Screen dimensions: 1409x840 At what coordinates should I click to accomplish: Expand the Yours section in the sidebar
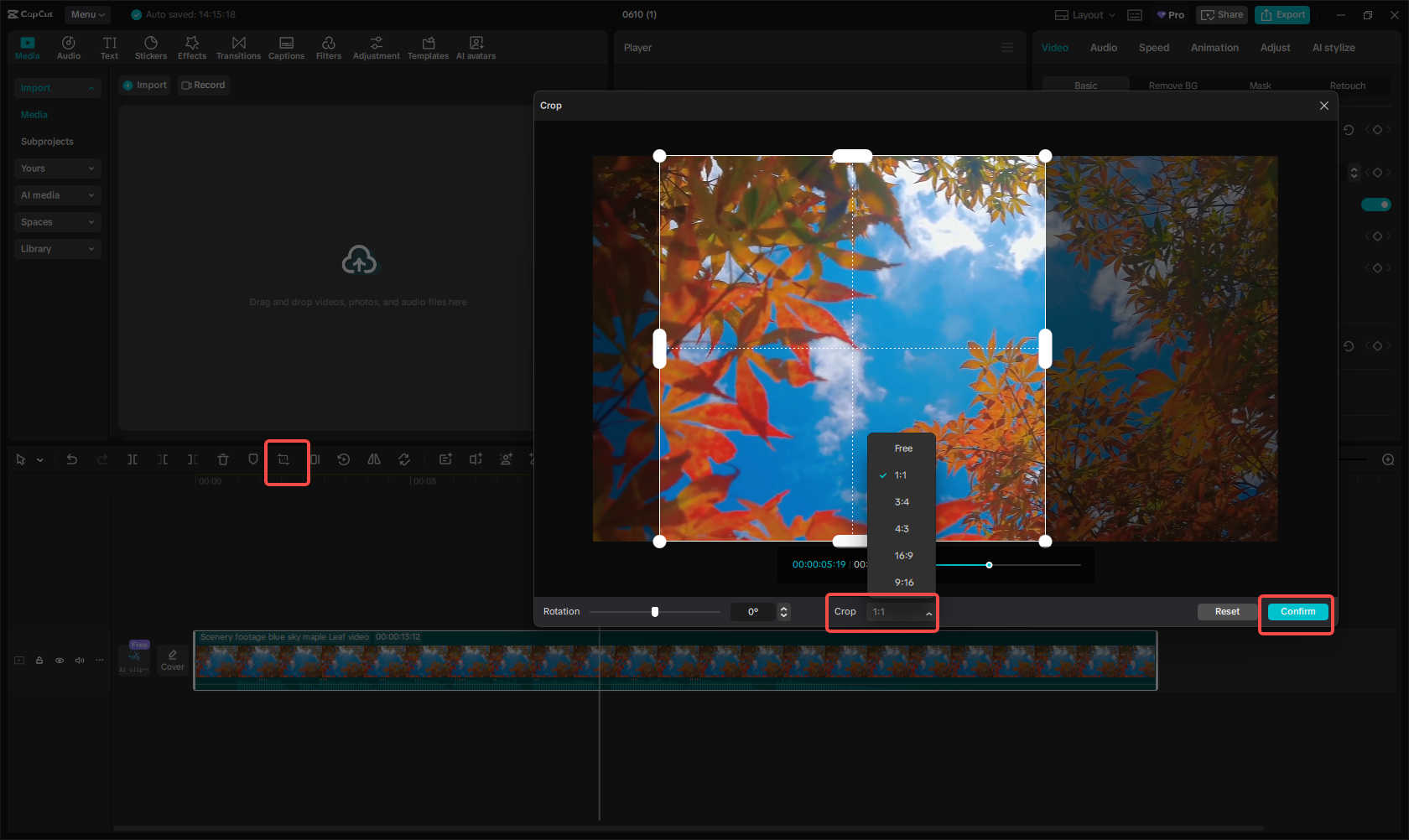(57, 168)
